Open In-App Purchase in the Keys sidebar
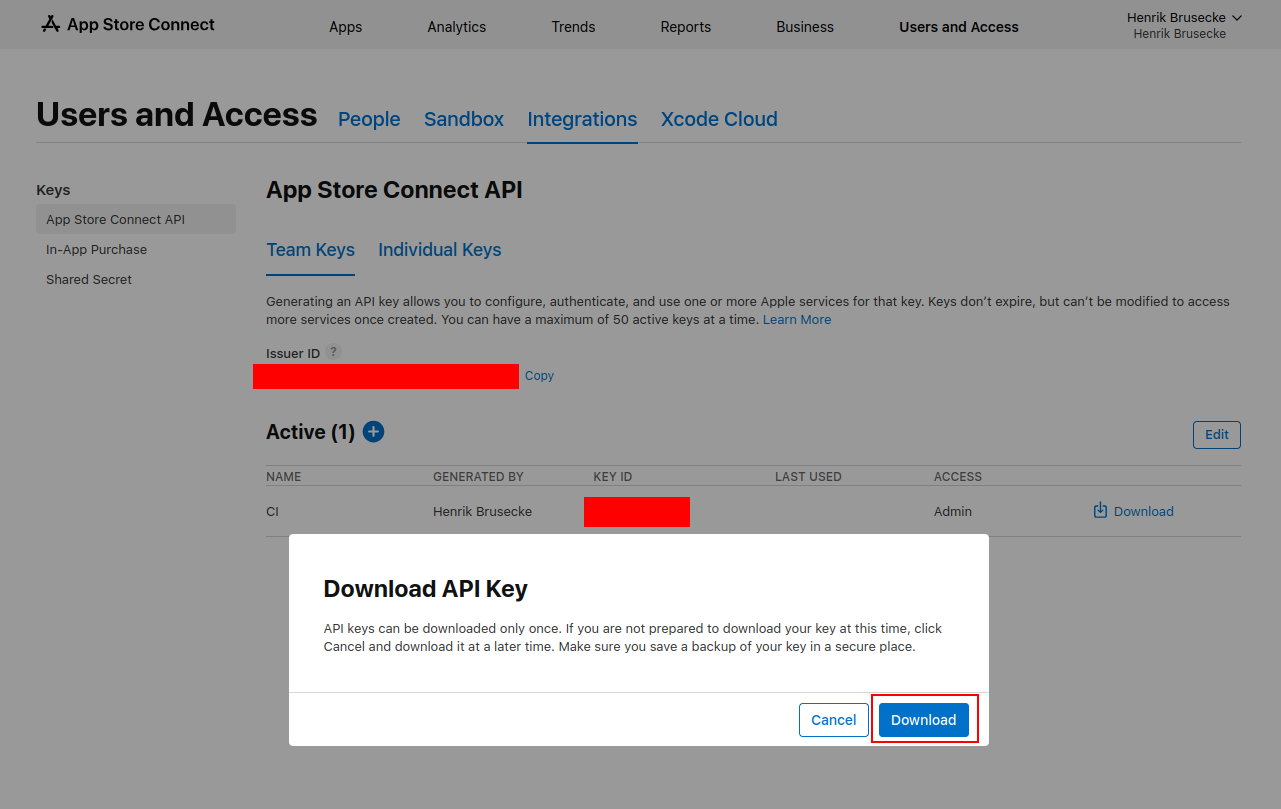The image size is (1281, 809). pyautogui.click(x=96, y=249)
